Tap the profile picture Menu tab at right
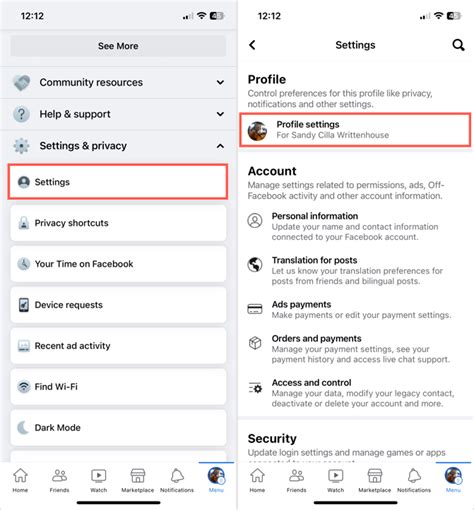 point(453,480)
